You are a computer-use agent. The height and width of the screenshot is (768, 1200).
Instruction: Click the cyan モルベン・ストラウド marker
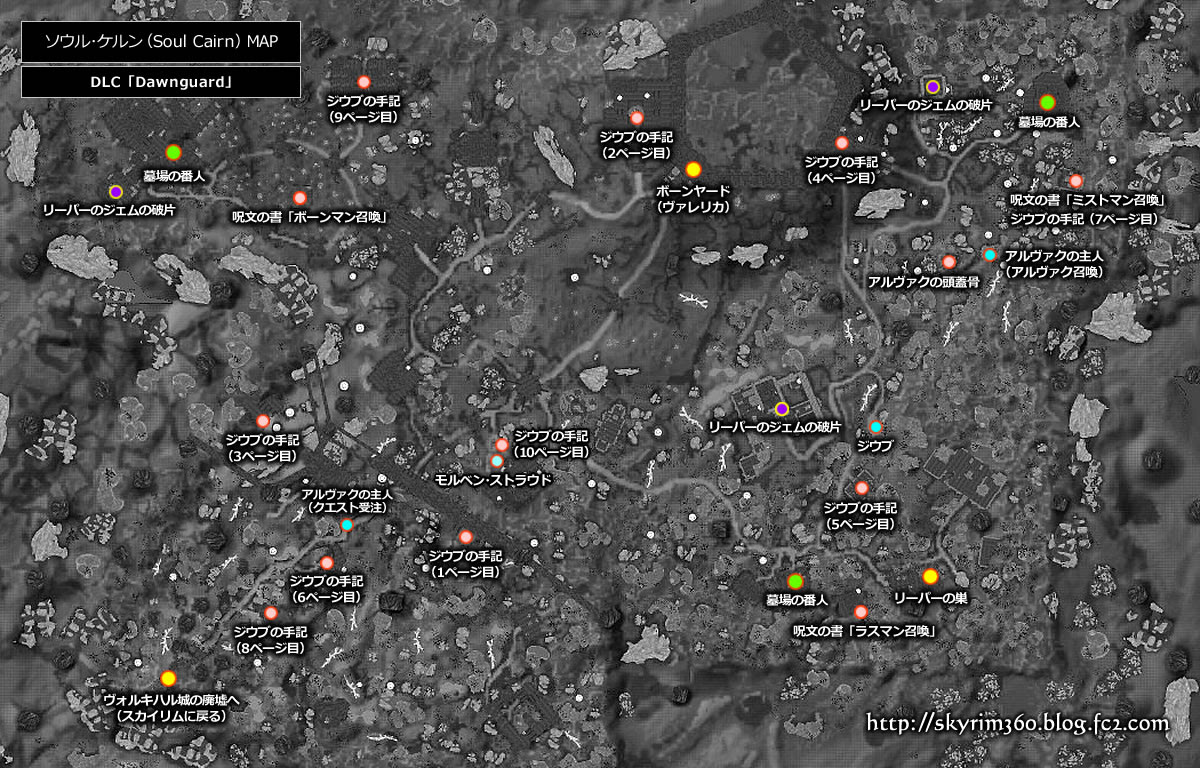[x=497, y=461]
